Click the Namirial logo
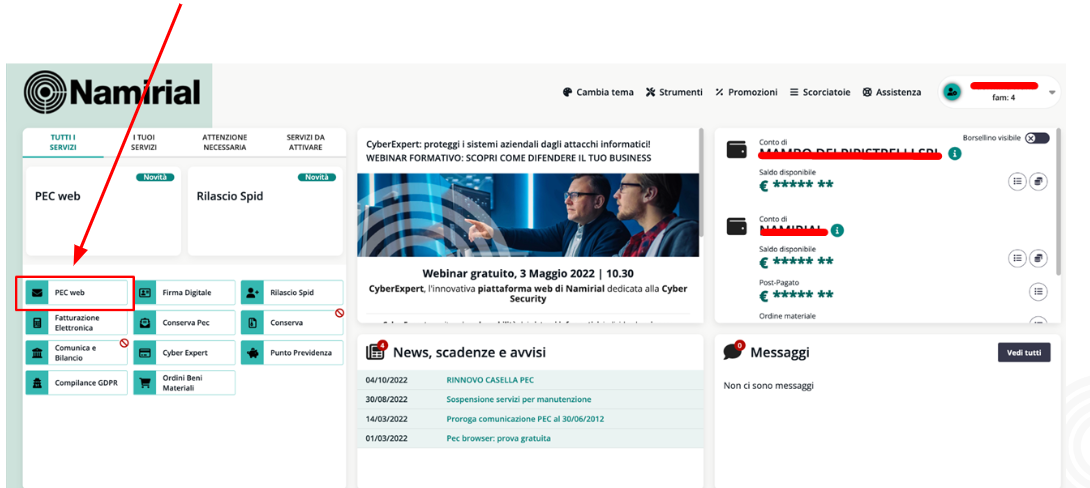Image resolution: width=1090 pixels, height=488 pixels. pos(112,92)
